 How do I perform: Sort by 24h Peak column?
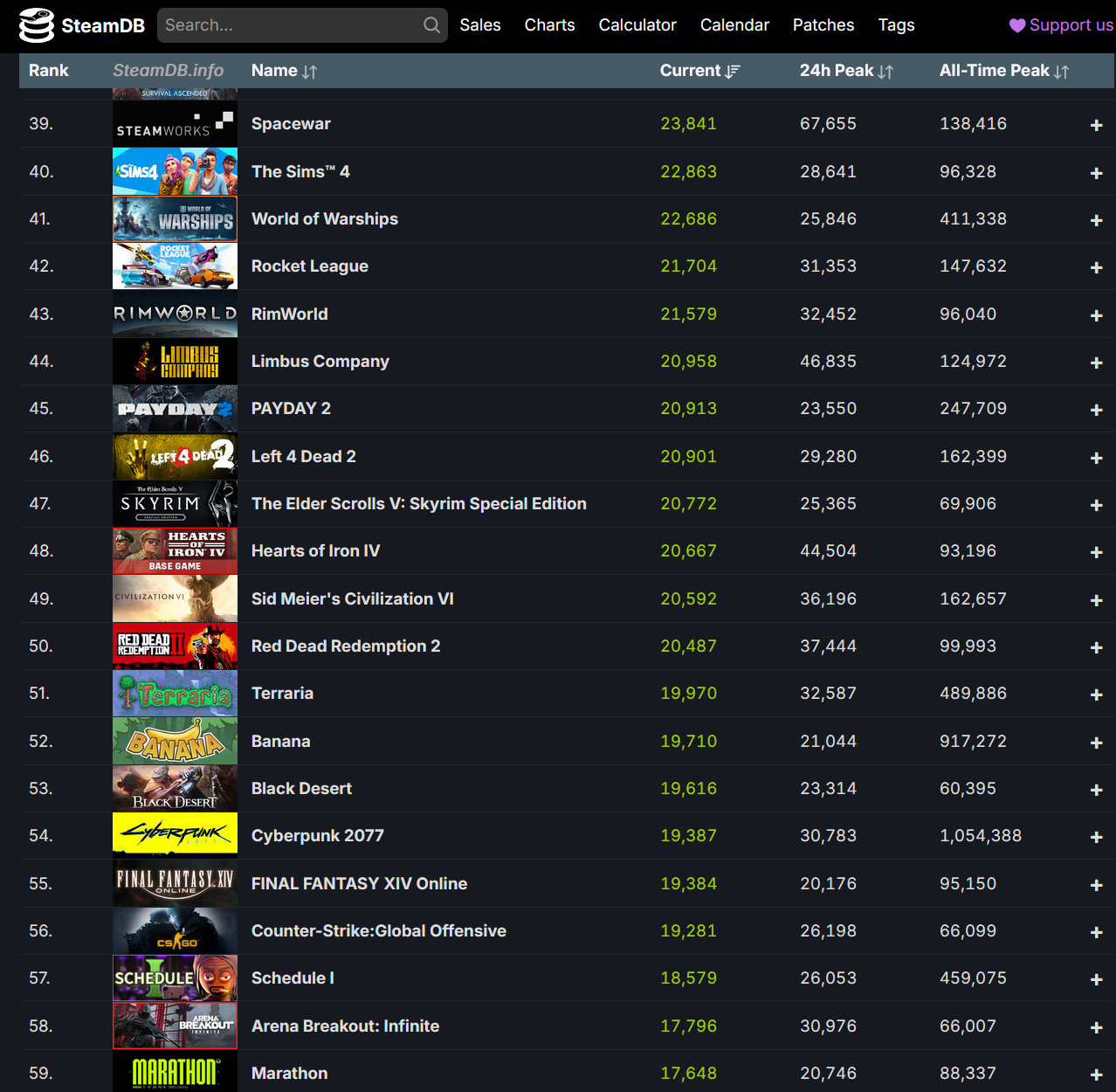click(x=846, y=71)
